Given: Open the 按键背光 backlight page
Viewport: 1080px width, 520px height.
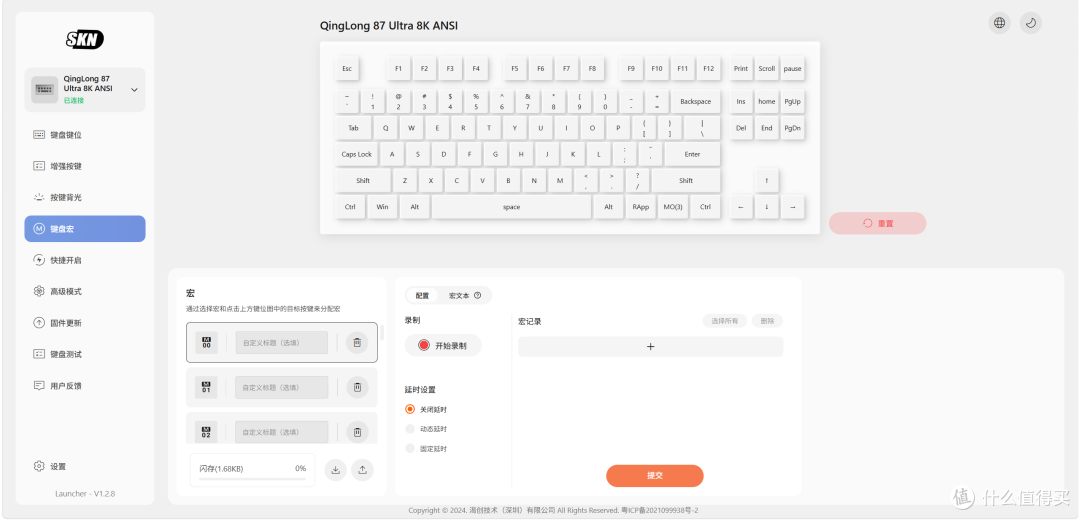Looking at the screenshot, I should (x=85, y=198).
